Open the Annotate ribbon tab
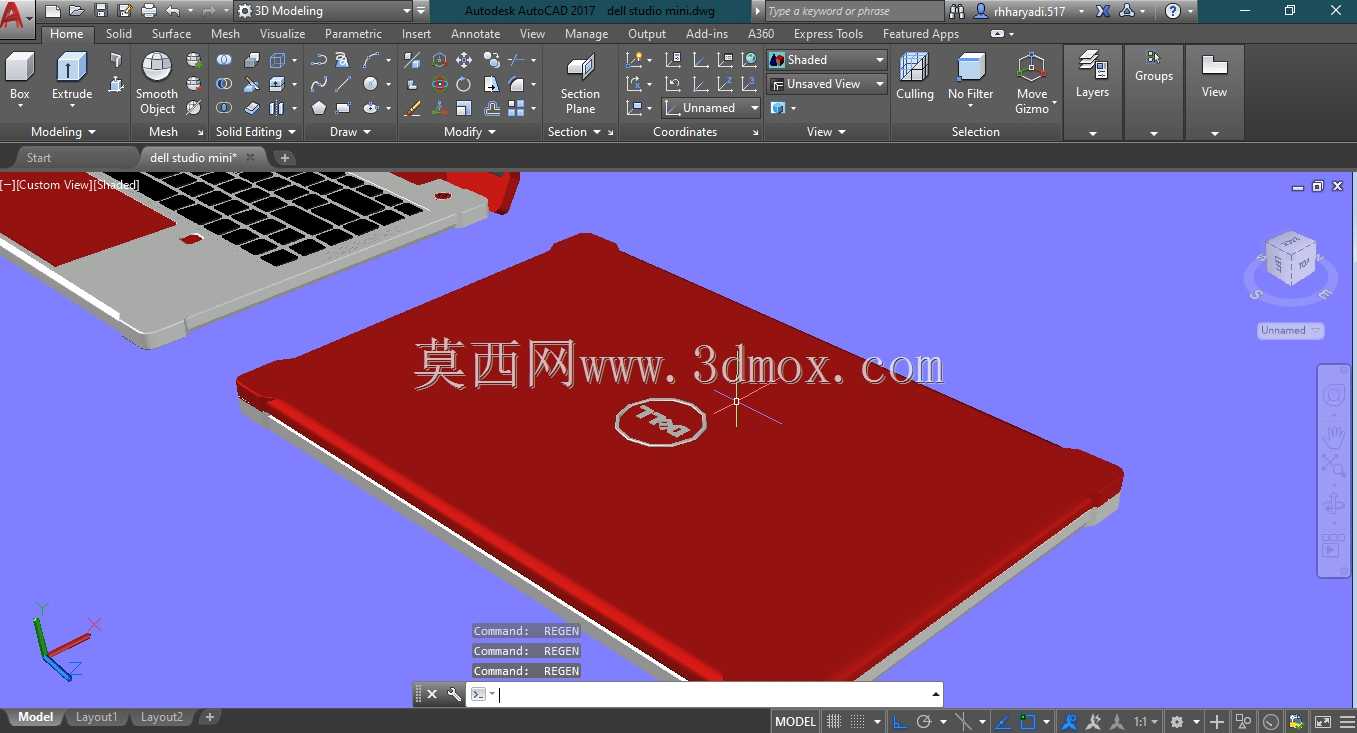Viewport: 1357px width, 733px height. pyautogui.click(x=475, y=34)
